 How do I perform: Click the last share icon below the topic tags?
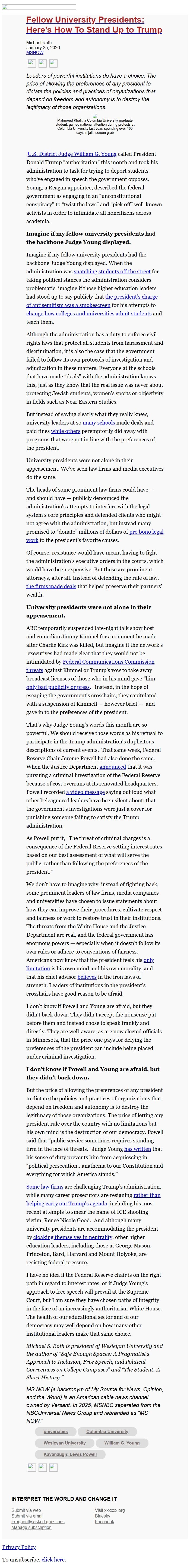[53, 1467]
